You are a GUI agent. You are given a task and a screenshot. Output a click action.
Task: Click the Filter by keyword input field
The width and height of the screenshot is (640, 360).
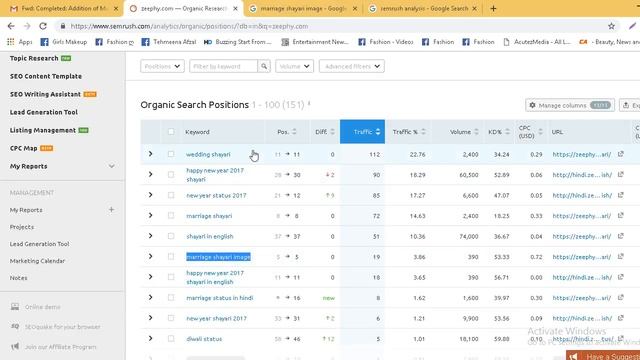click(x=223, y=66)
